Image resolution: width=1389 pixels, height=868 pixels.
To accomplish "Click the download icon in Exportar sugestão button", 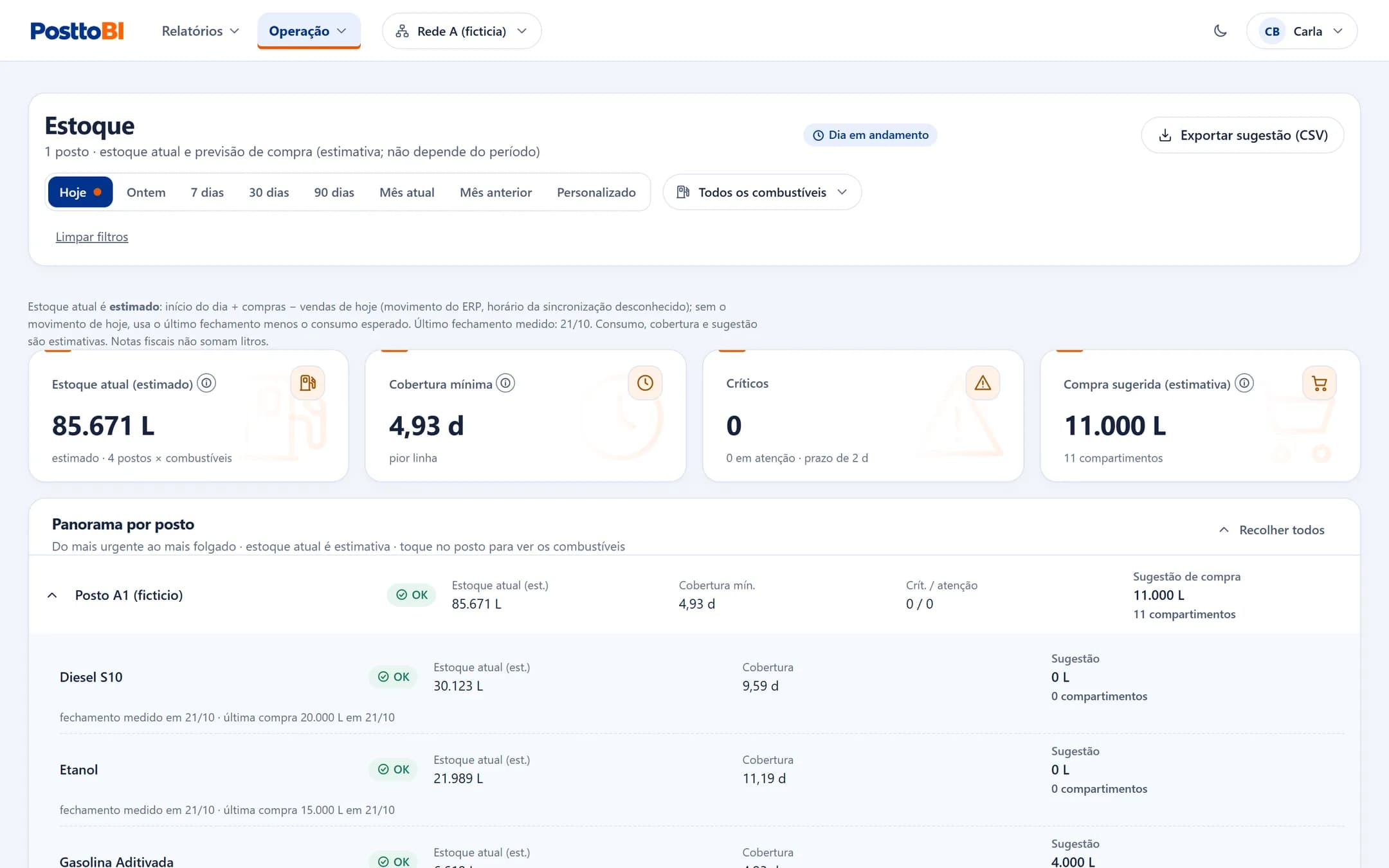I will pyautogui.click(x=1165, y=135).
